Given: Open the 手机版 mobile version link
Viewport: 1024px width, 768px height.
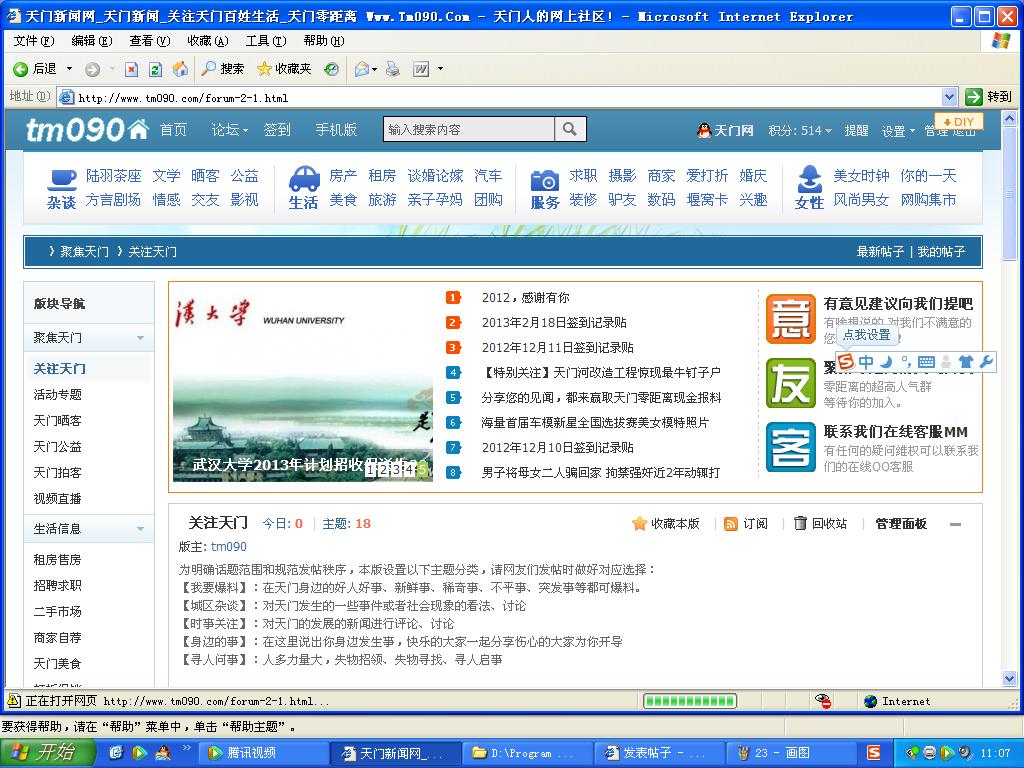Looking at the screenshot, I should tap(336, 129).
